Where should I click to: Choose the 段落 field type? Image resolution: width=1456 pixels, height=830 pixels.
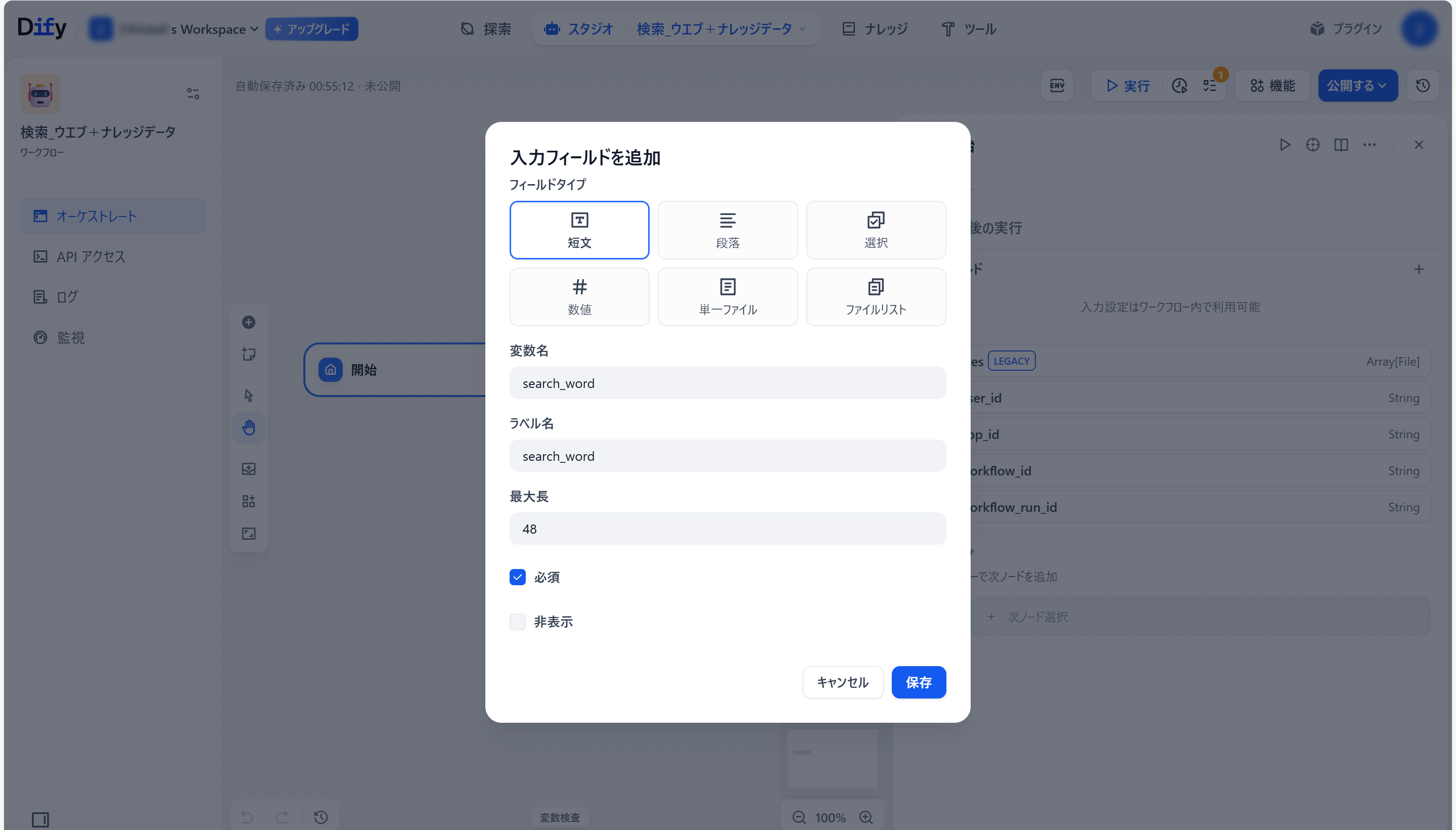pos(727,230)
